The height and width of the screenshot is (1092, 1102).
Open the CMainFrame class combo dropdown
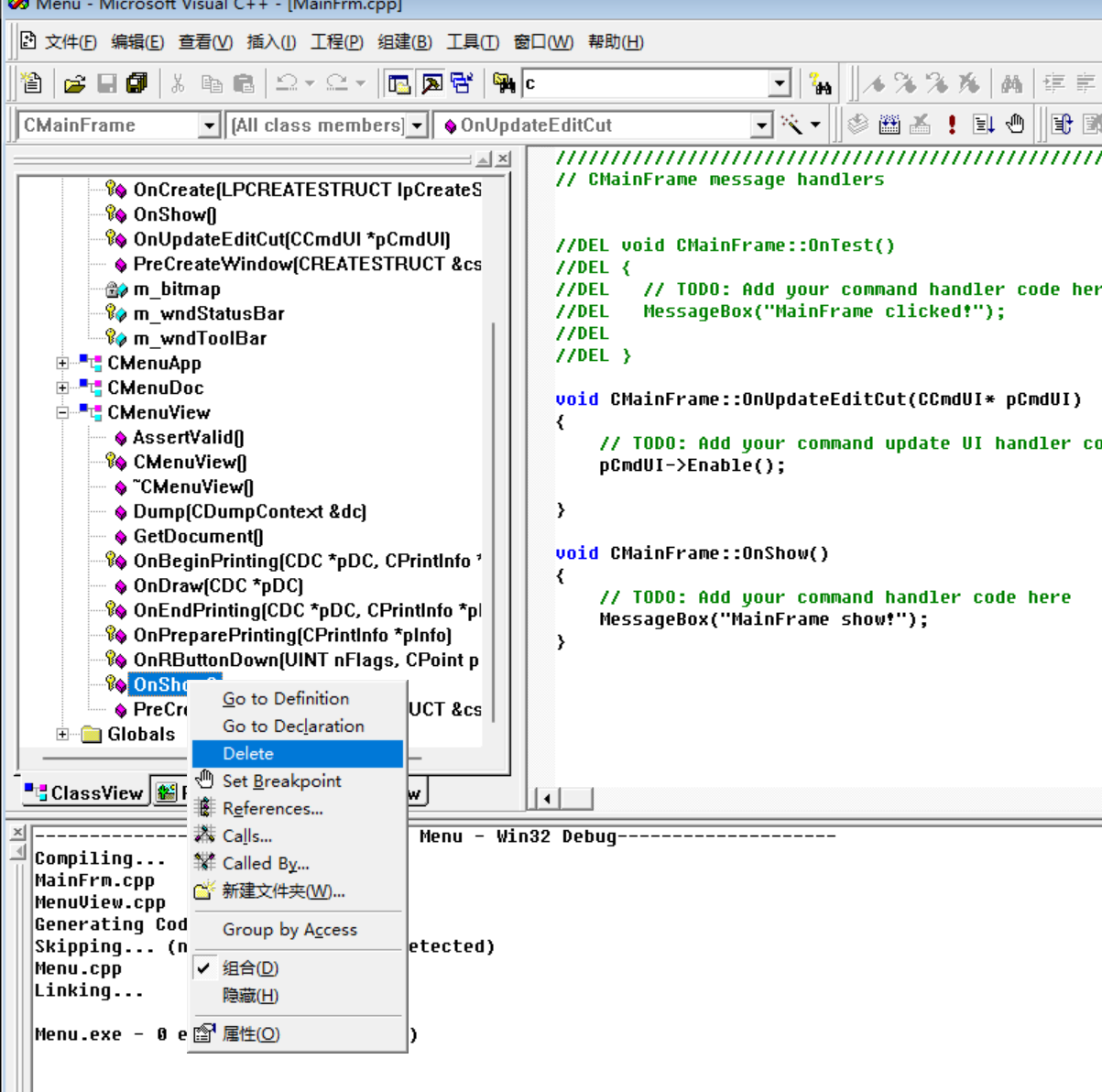tap(210, 125)
